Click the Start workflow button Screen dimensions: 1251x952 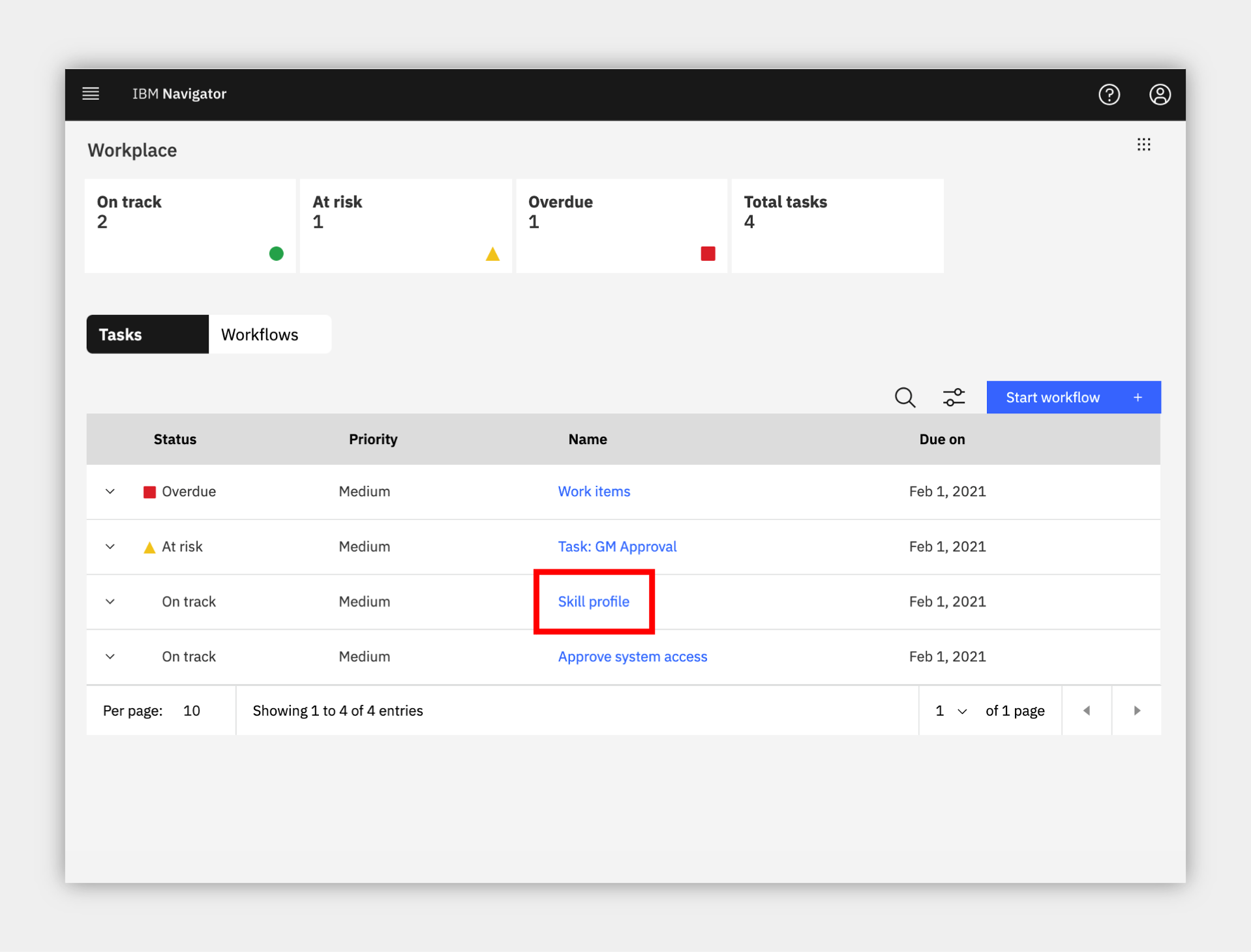tap(1074, 397)
